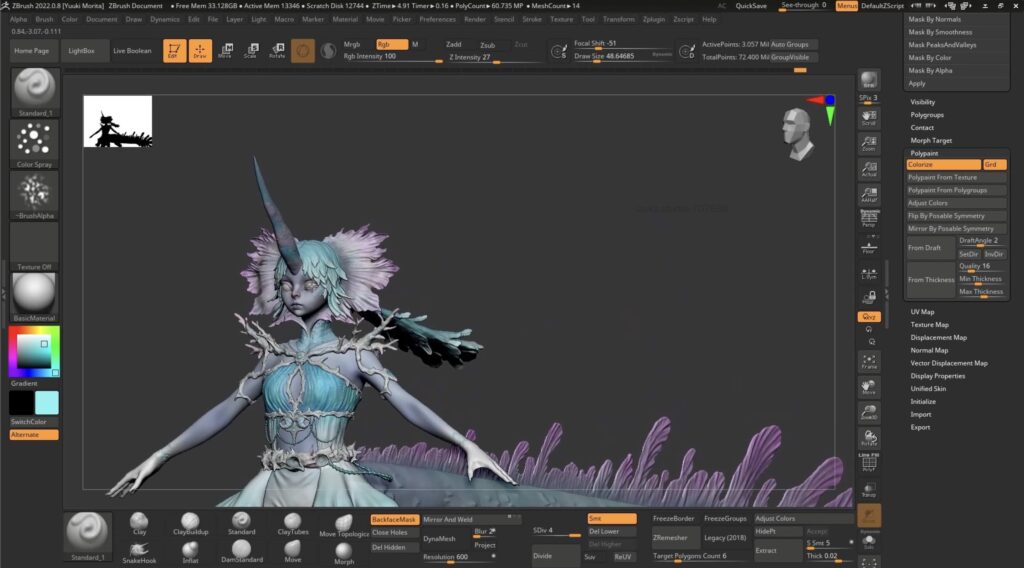Pick the DamStandard brush
1024x568 pixels.
click(242, 551)
